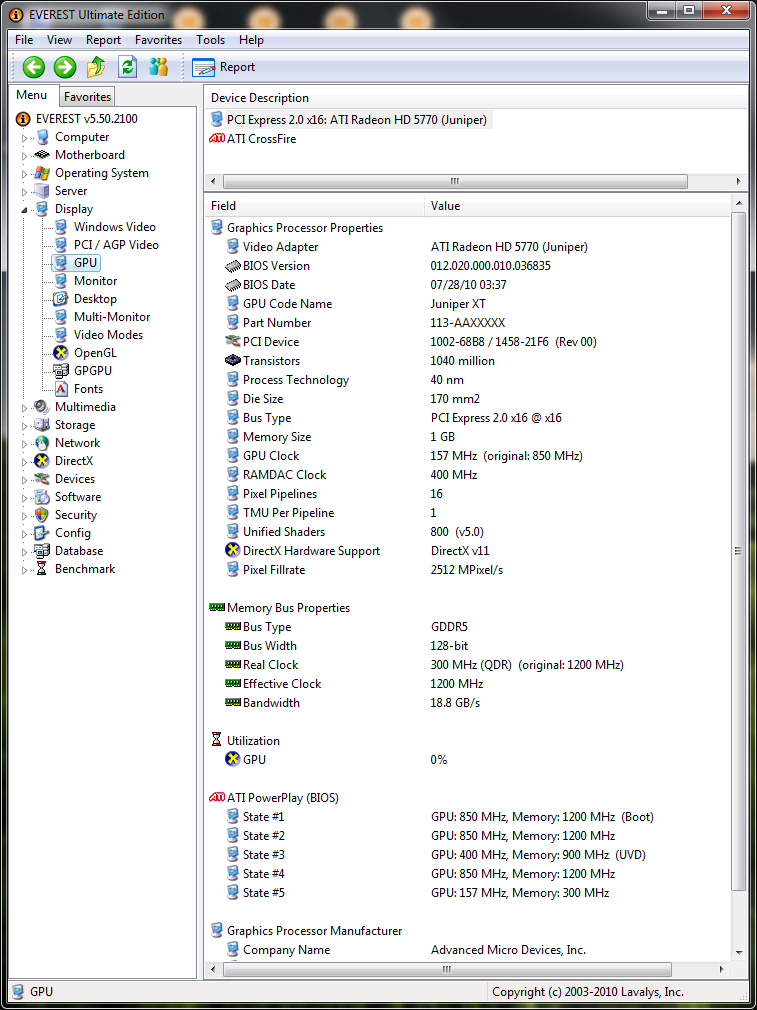Expand the Devices tree node
Viewport: 757px width, 1010px height.
[x=24, y=480]
